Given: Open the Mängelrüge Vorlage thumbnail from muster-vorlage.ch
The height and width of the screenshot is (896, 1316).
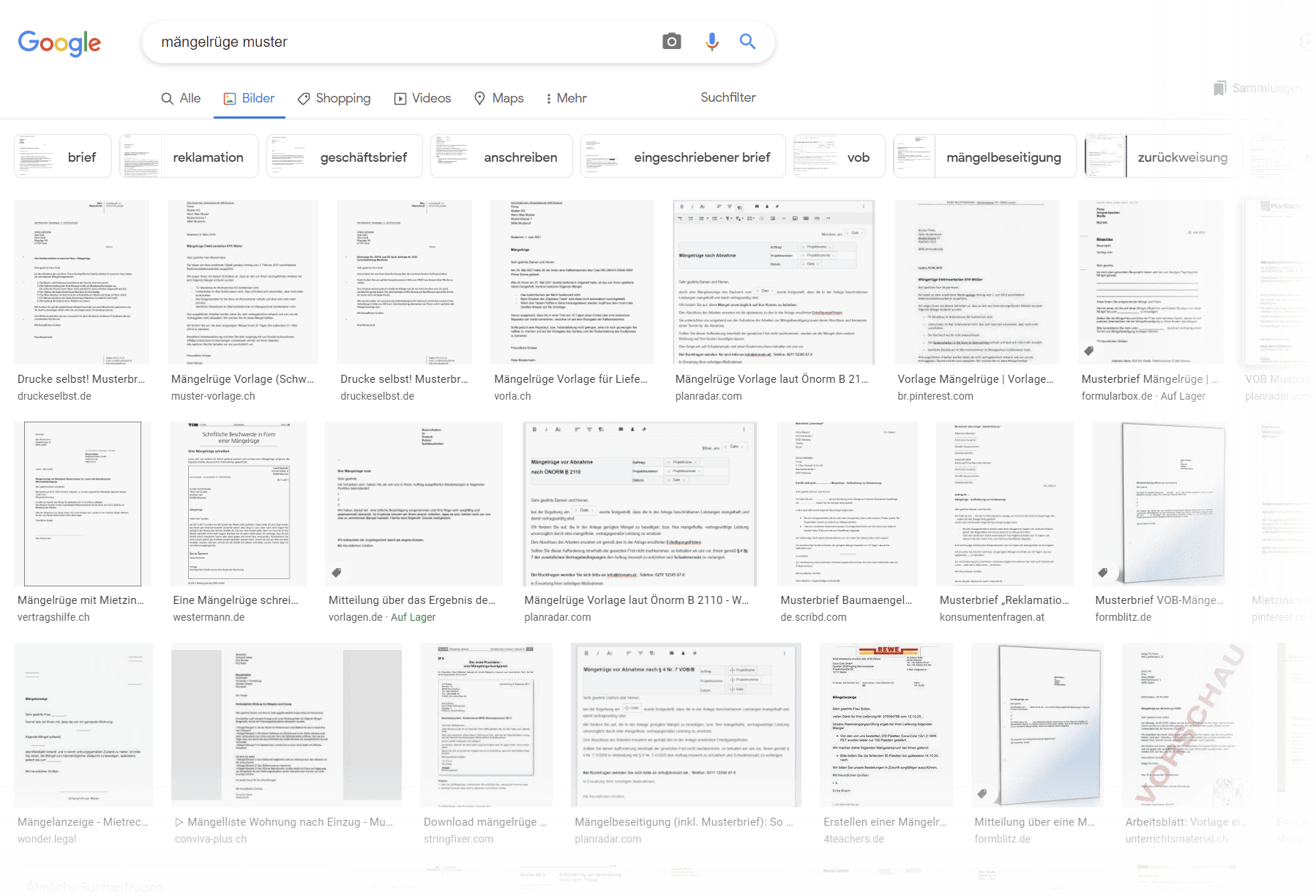Looking at the screenshot, I should tap(243, 282).
